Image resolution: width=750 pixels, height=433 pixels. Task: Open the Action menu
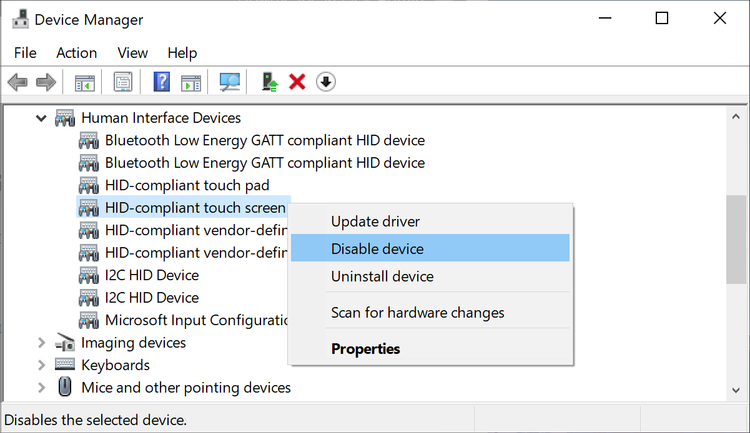pos(77,52)
